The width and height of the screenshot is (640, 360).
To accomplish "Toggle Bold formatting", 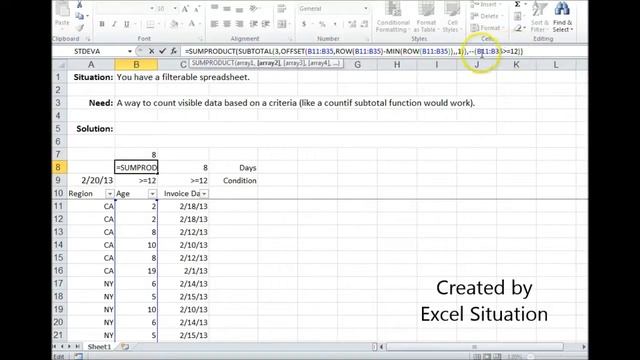I will tap(102, 24).
